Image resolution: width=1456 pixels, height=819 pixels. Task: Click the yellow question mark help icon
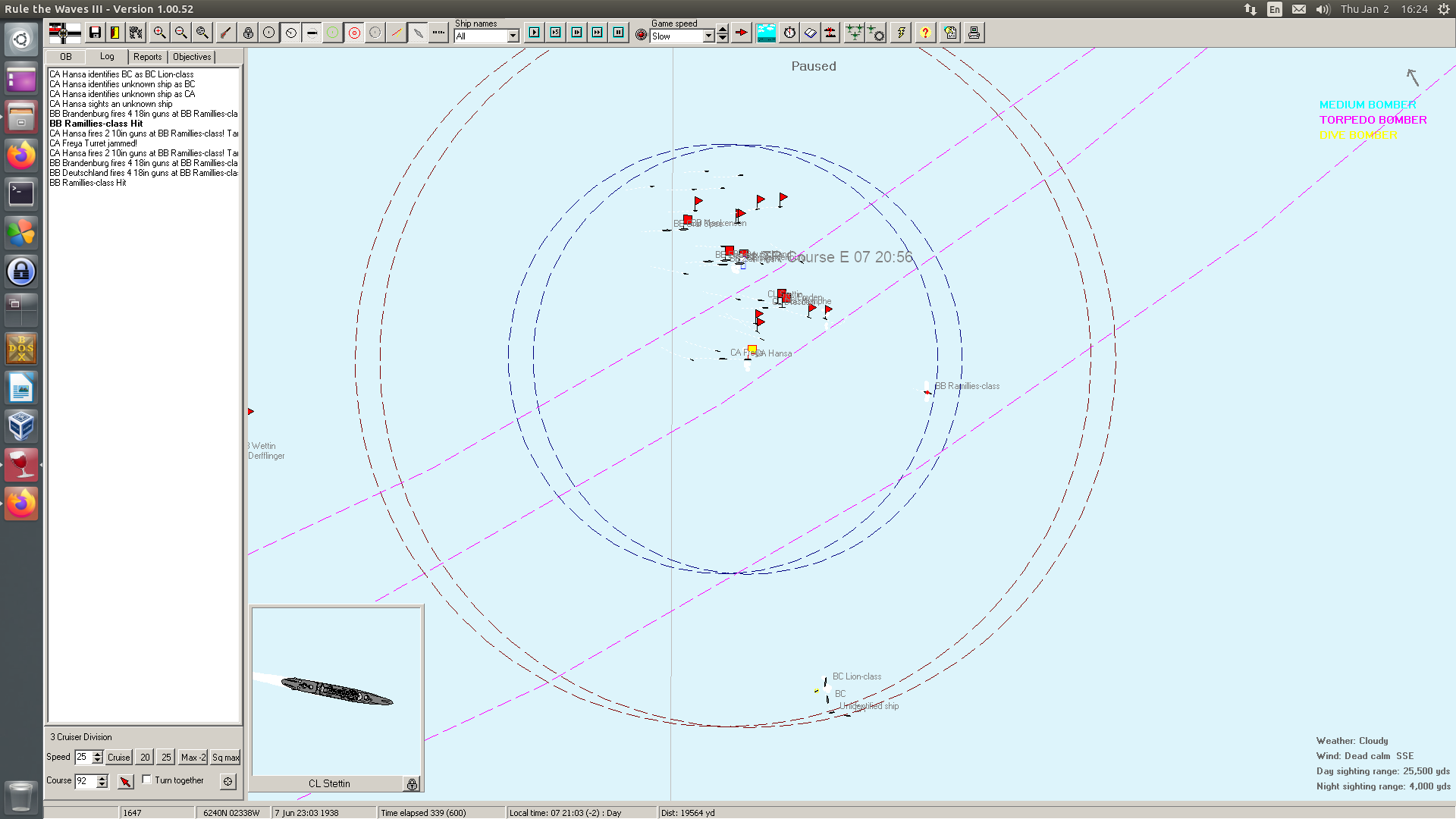(925, 33)
